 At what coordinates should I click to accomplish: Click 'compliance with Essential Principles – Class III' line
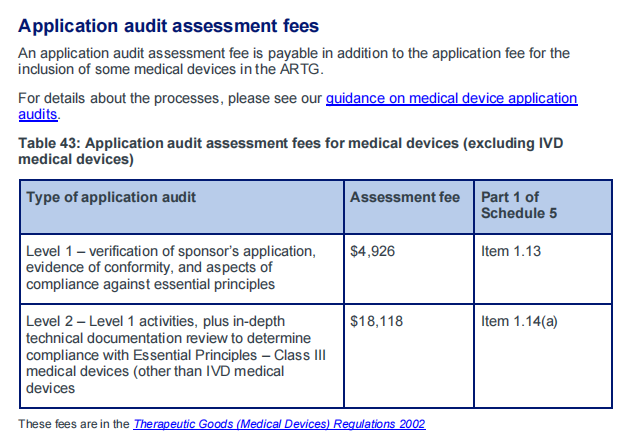pyautogui.click(x=176, y=355)
